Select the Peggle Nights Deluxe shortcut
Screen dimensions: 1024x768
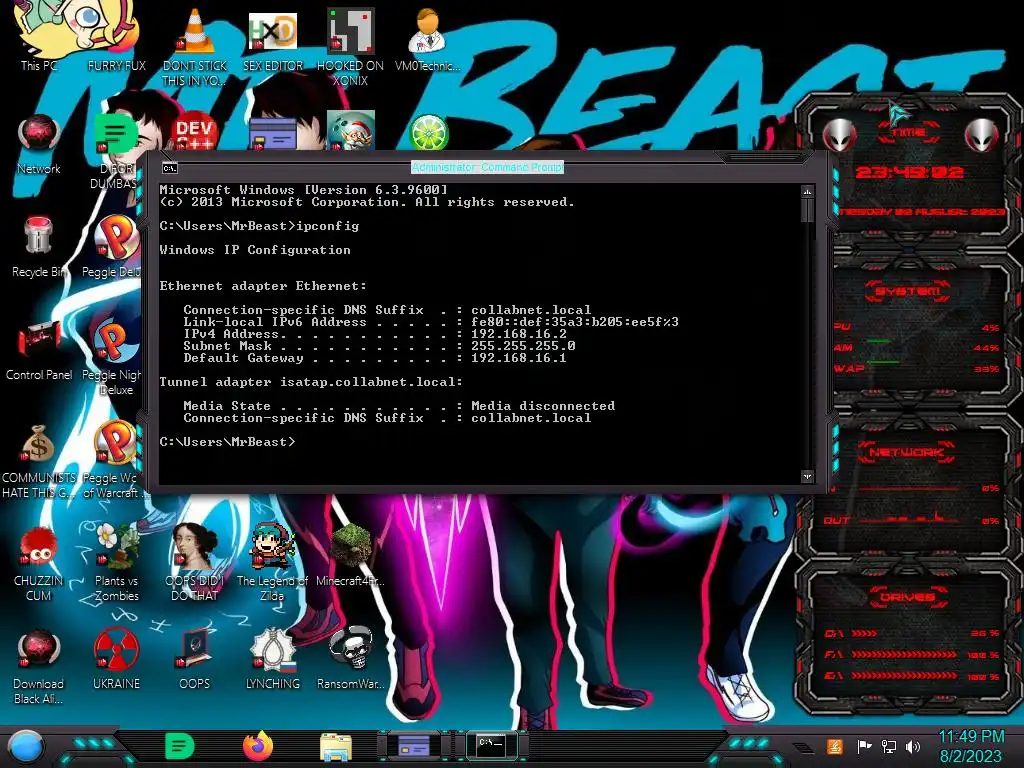tap(114, 358)
